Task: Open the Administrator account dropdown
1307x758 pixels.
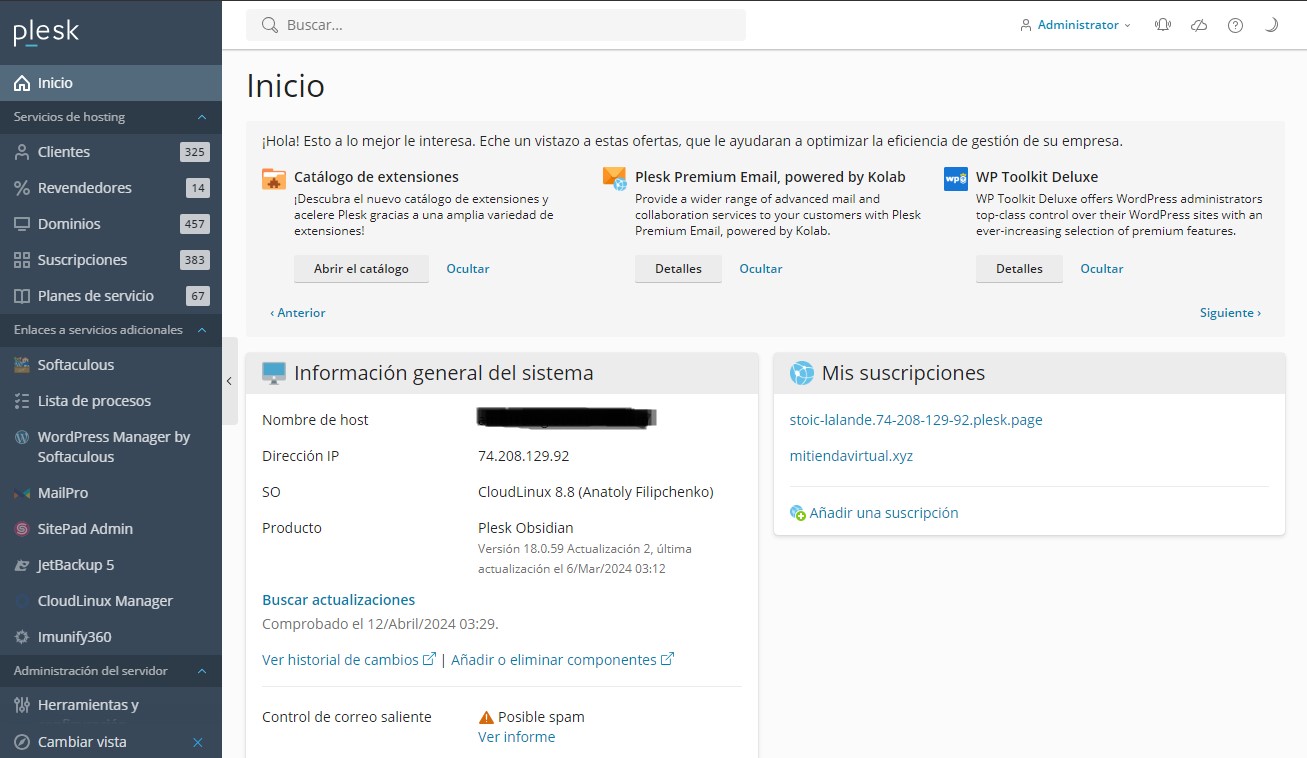Action: [x=1075, y=24]
